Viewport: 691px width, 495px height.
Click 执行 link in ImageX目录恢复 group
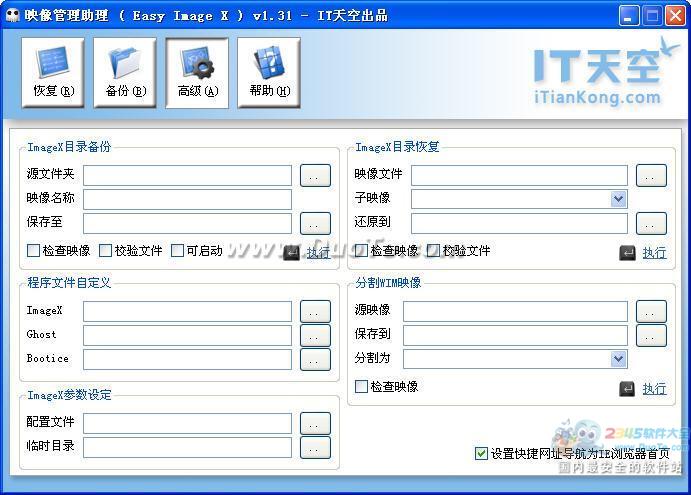coord(654,253)
